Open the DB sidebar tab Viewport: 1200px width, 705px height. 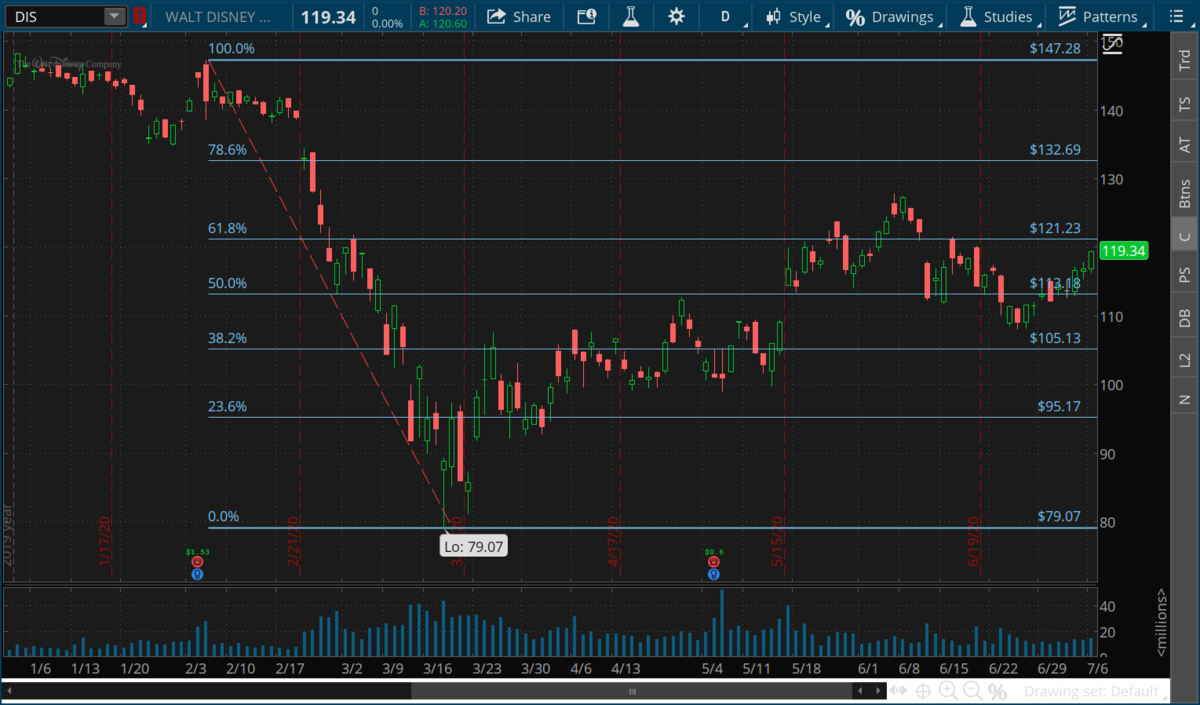coord(1185,317)
